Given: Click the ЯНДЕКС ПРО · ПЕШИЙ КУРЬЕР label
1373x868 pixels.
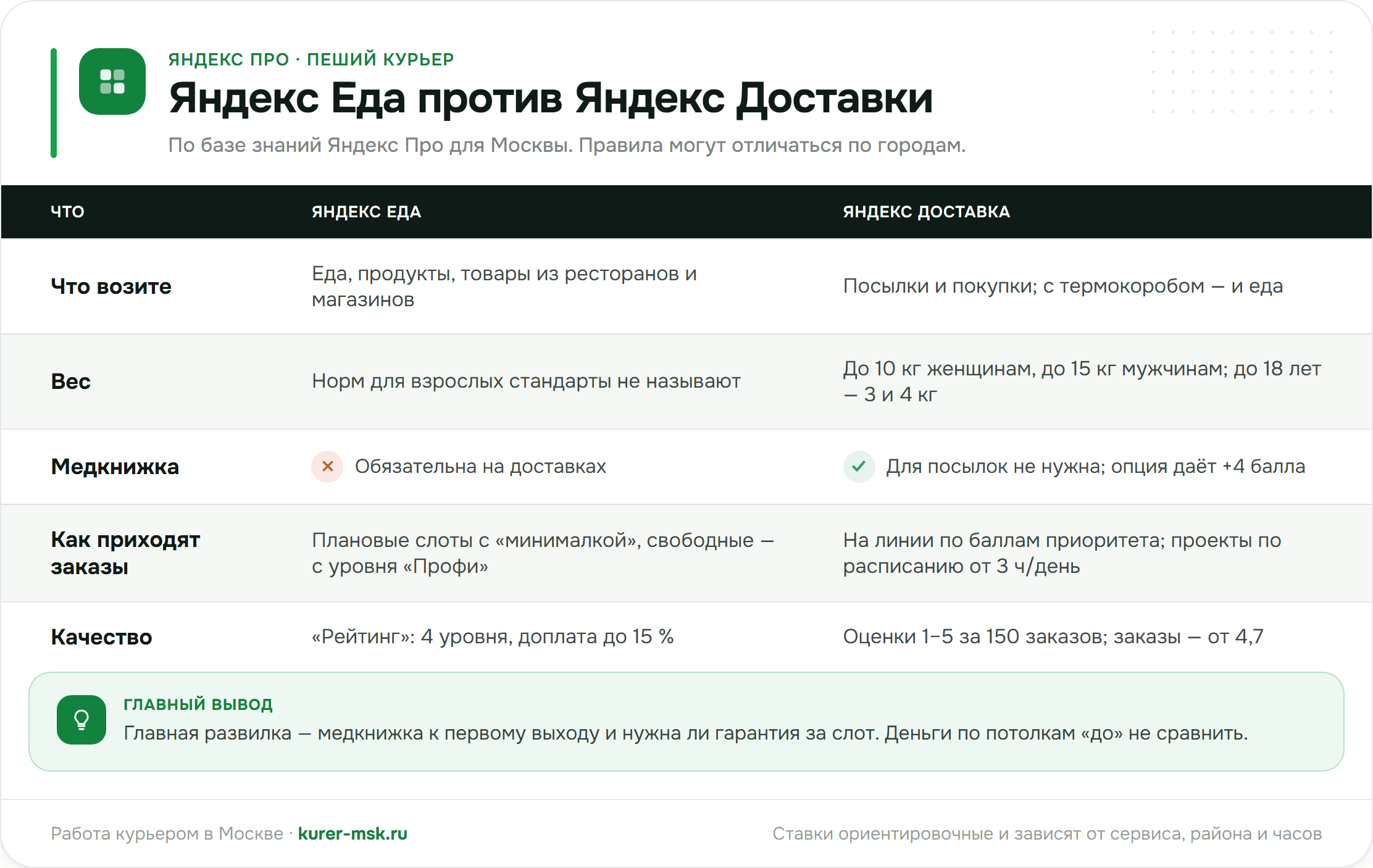Looking at the screenshot, I should [x=311, y=59].
